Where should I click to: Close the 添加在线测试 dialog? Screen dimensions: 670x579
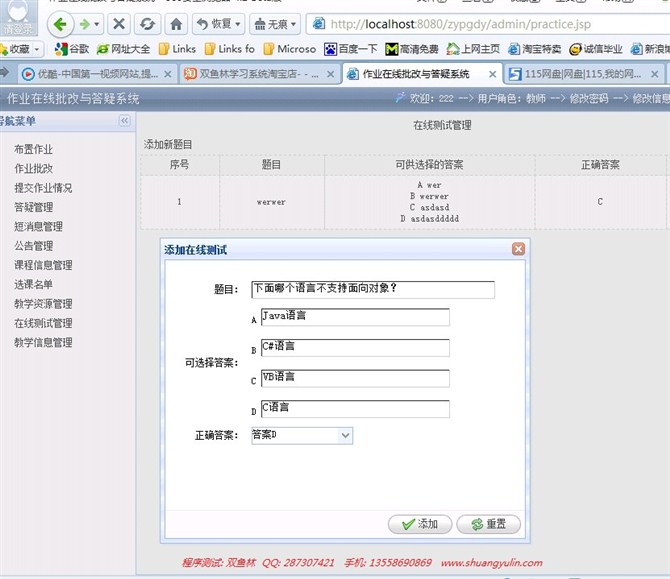pyautogui.click(x=518, y=249)
